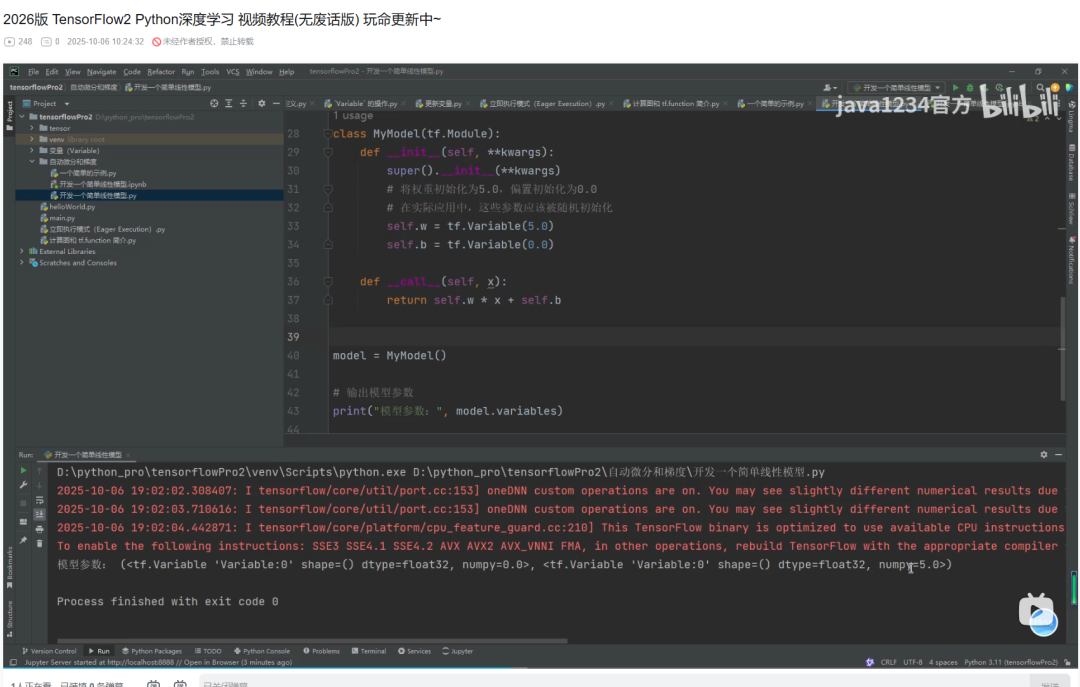Click the user account icon in toolbar
This screenshot has height=687, width=1080.
pos(829,88)
